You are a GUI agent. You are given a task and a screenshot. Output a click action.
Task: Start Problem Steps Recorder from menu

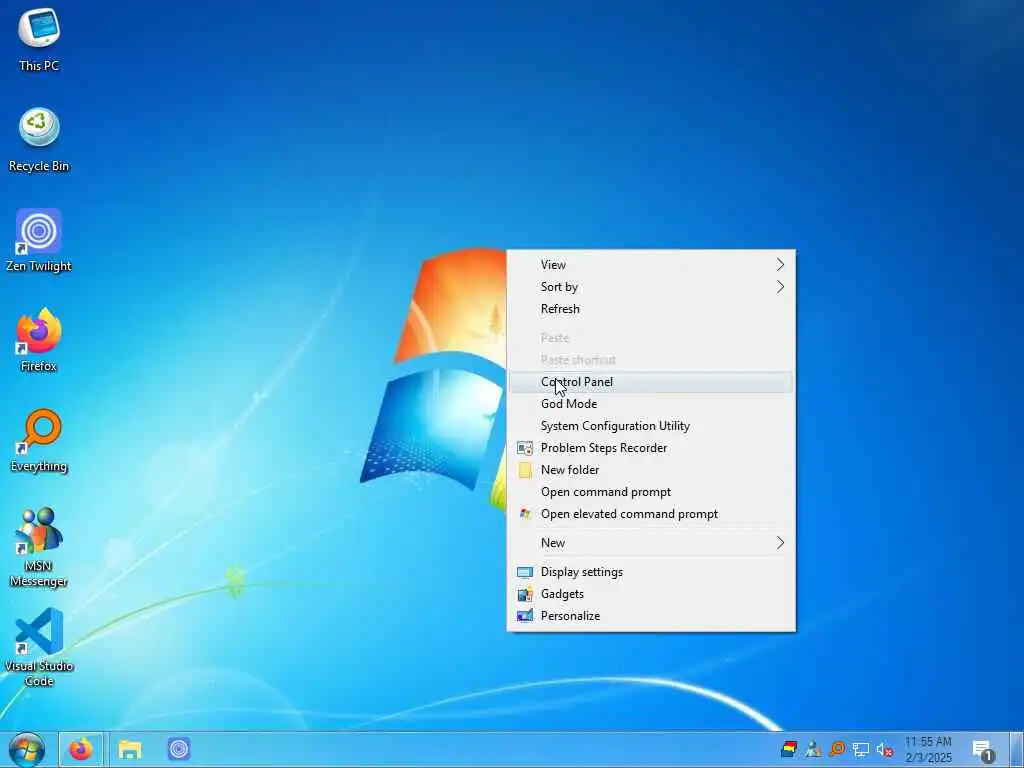651,448
